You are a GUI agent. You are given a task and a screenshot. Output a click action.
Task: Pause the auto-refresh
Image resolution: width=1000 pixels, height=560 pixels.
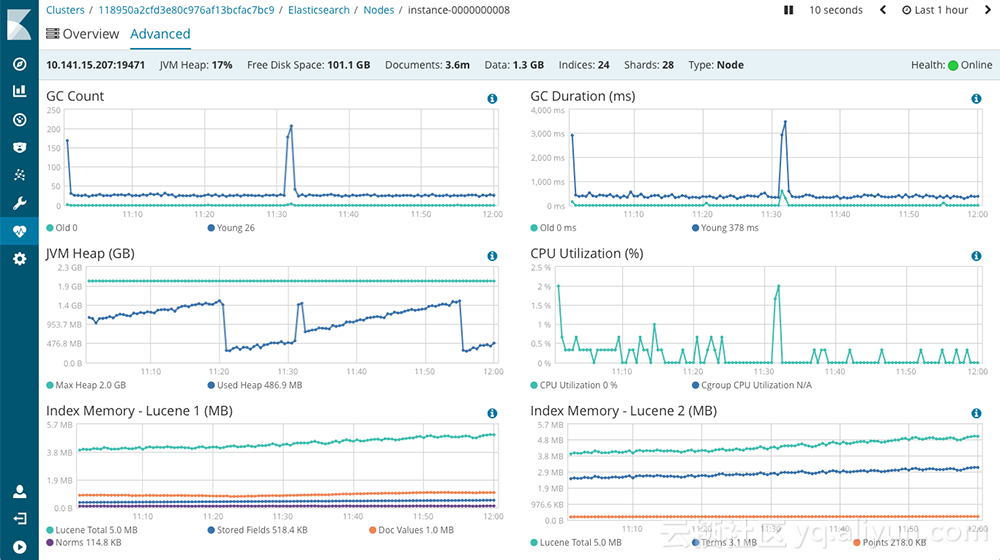tap(788, 10)
